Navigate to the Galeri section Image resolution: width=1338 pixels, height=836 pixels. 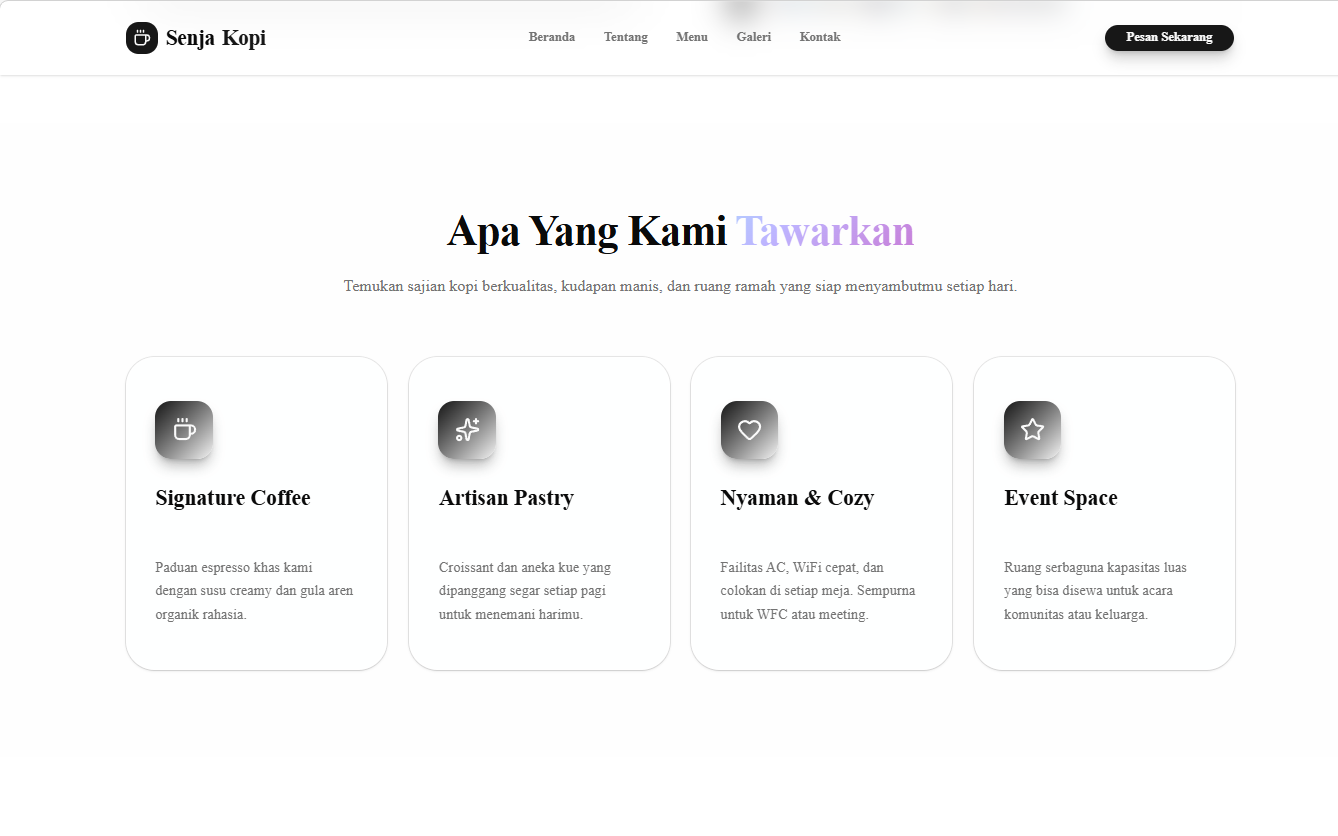(753, 37)
